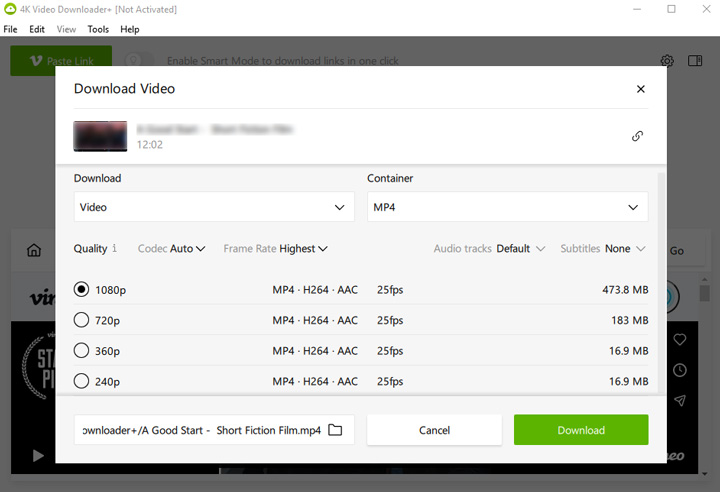Viewport: 720px width, 492px height.
Task: Click the green Download button
Action: click(581, 430)
